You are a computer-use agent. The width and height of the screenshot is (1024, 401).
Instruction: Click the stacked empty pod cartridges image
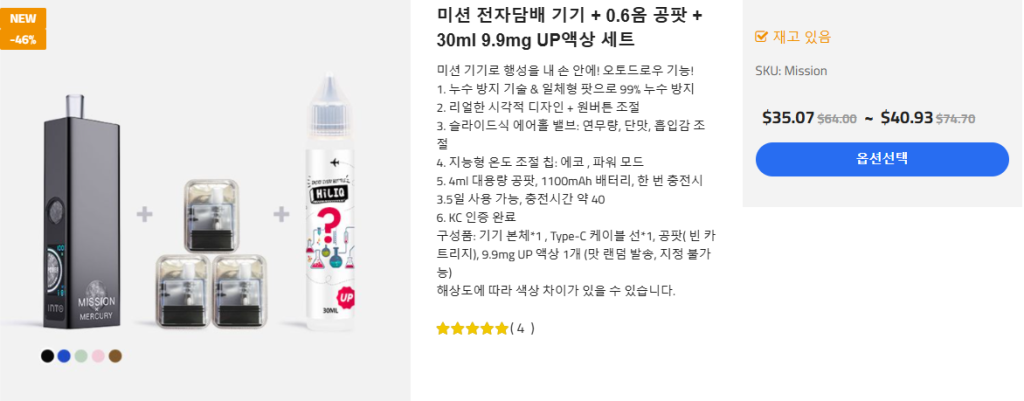tap(206, 252)
